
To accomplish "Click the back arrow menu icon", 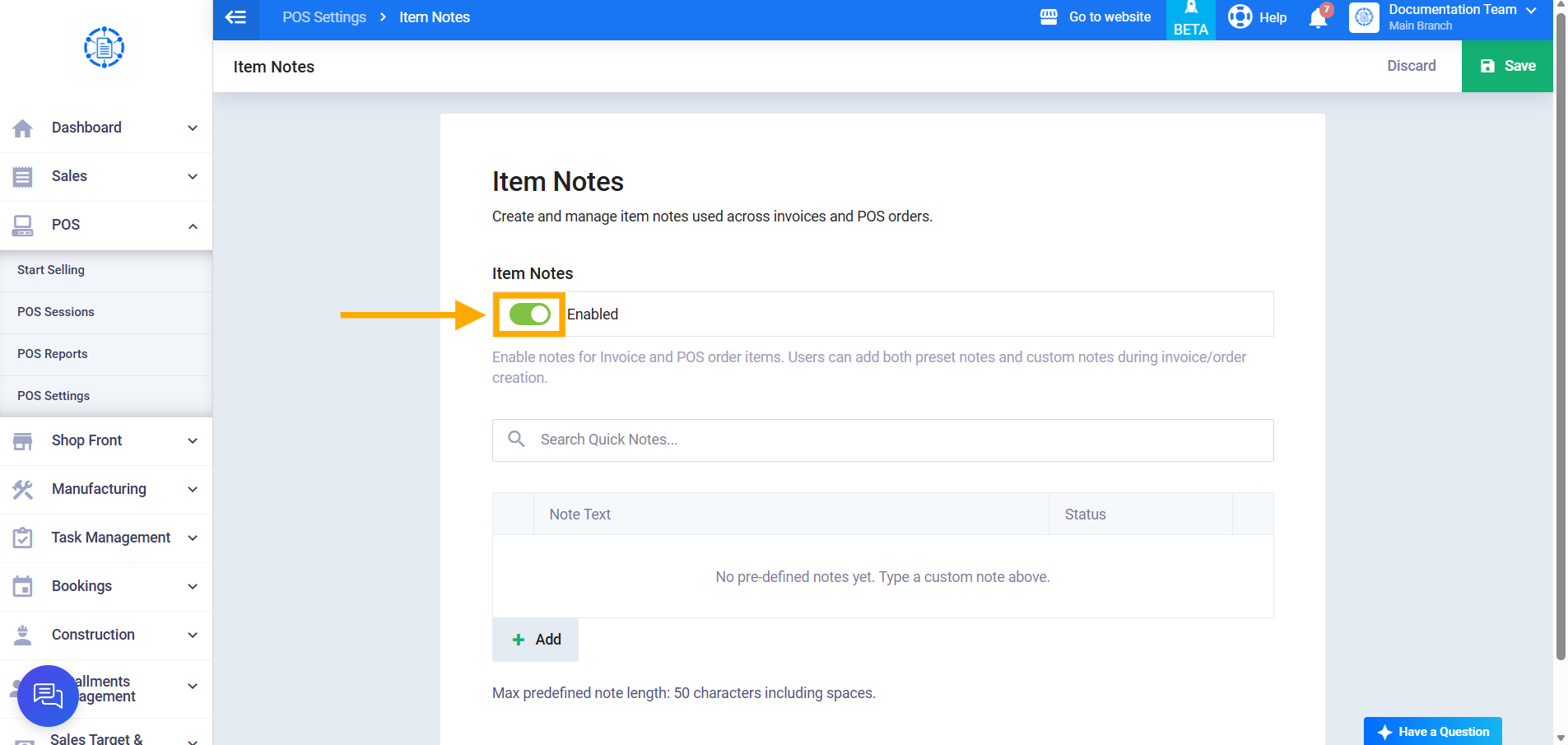I will pyautogui.click(x=235, y=17).
